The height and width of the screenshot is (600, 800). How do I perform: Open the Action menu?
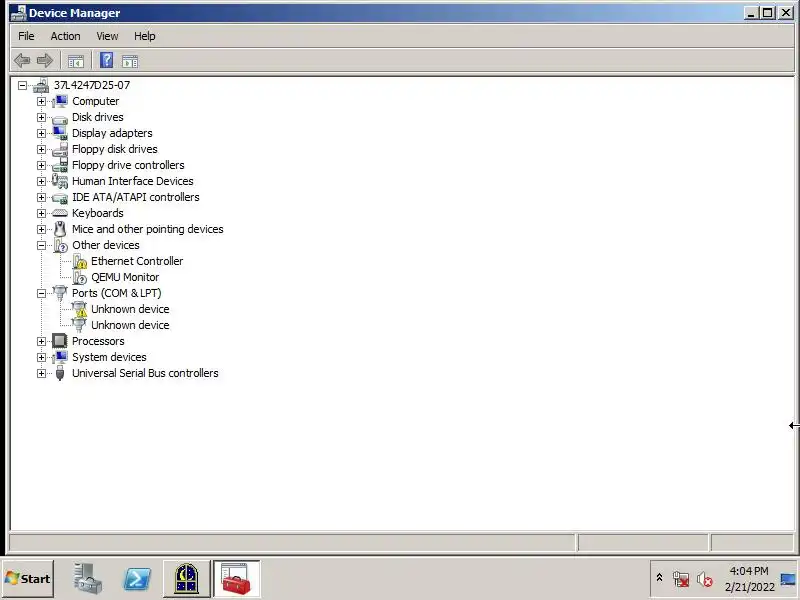click(65, 36)
